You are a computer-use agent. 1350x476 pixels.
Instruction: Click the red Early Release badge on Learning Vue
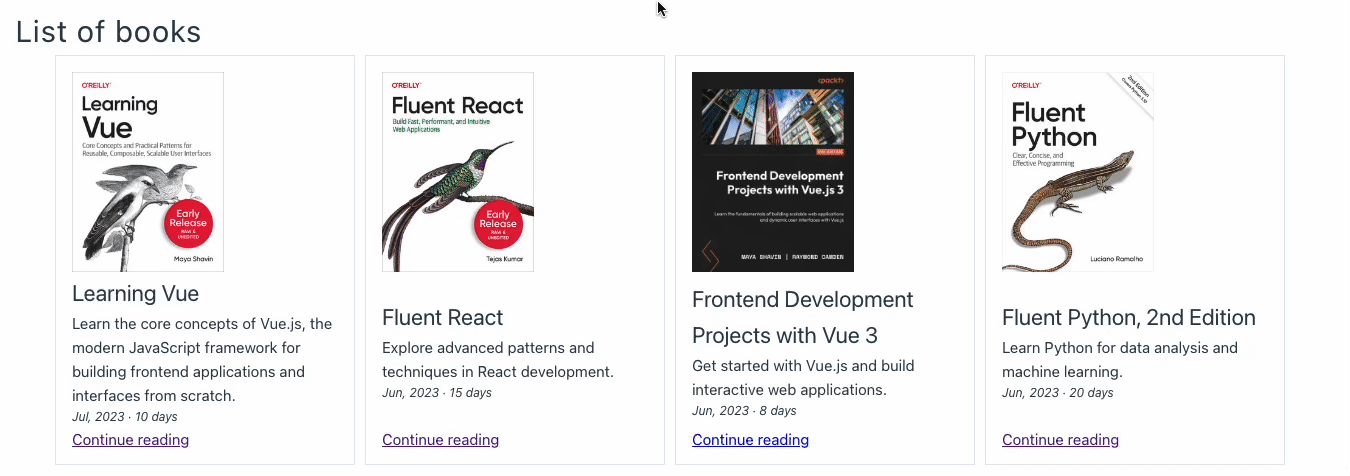(x=187, y=224)
